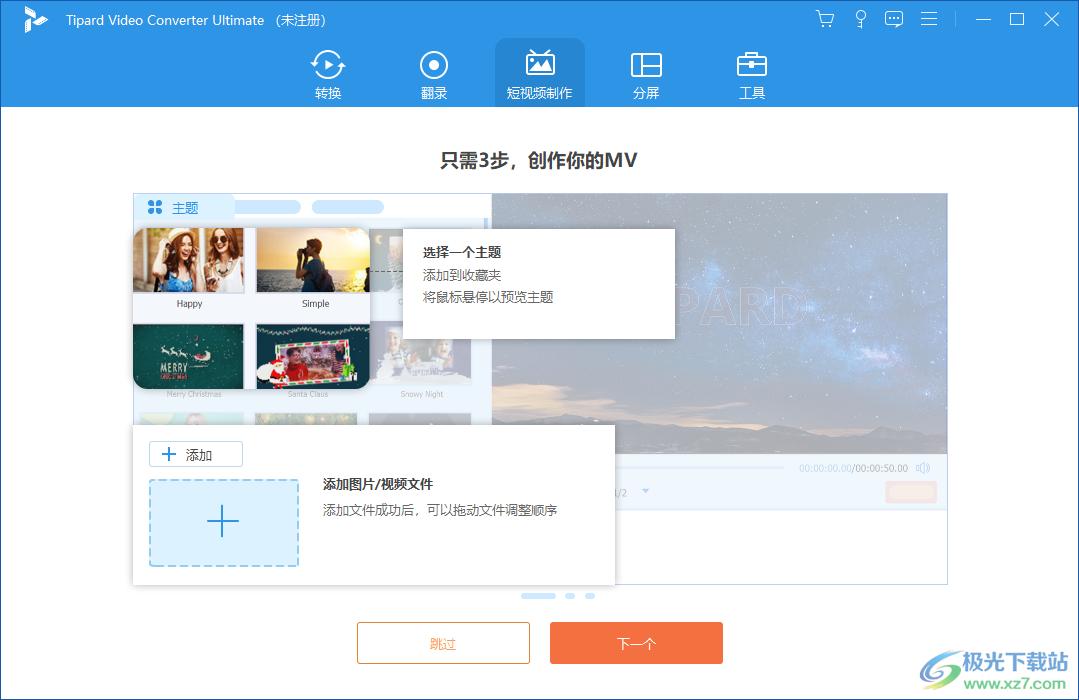The image size is (1079, 700).
Task: Open the hamburger menu in title bar
Action: point(928,18)
